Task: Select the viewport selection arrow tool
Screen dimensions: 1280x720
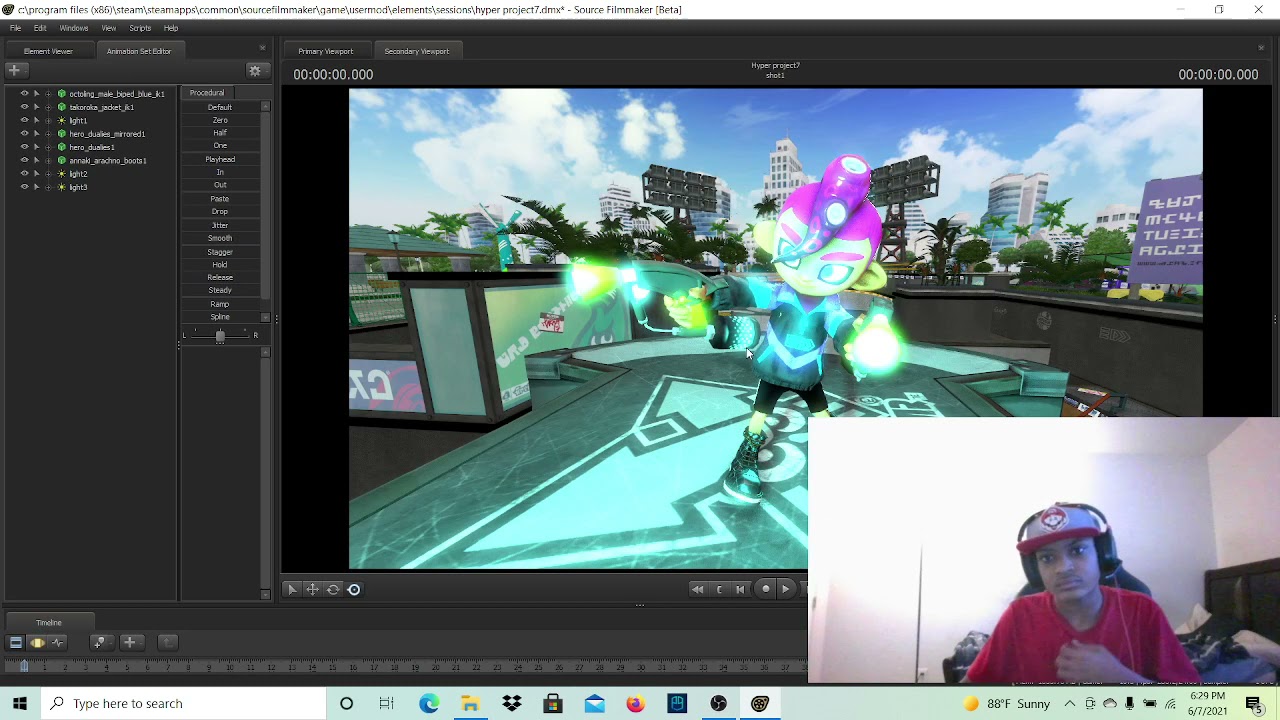Action: pos(292,590)
